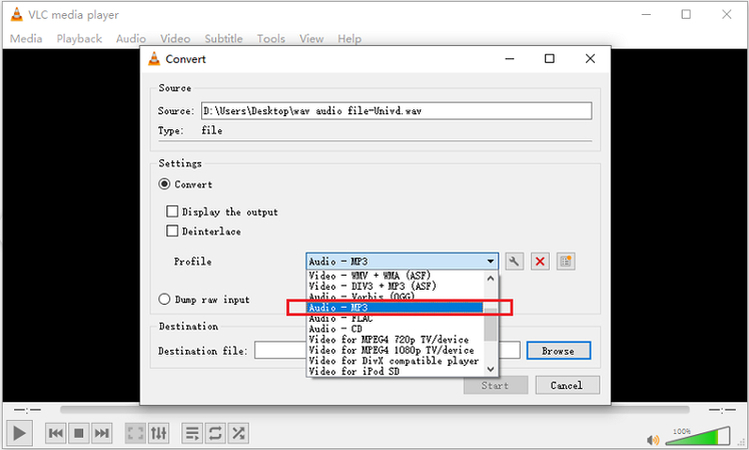Click the remaining time label on right
749x450 pixels.
pos(722,410)
